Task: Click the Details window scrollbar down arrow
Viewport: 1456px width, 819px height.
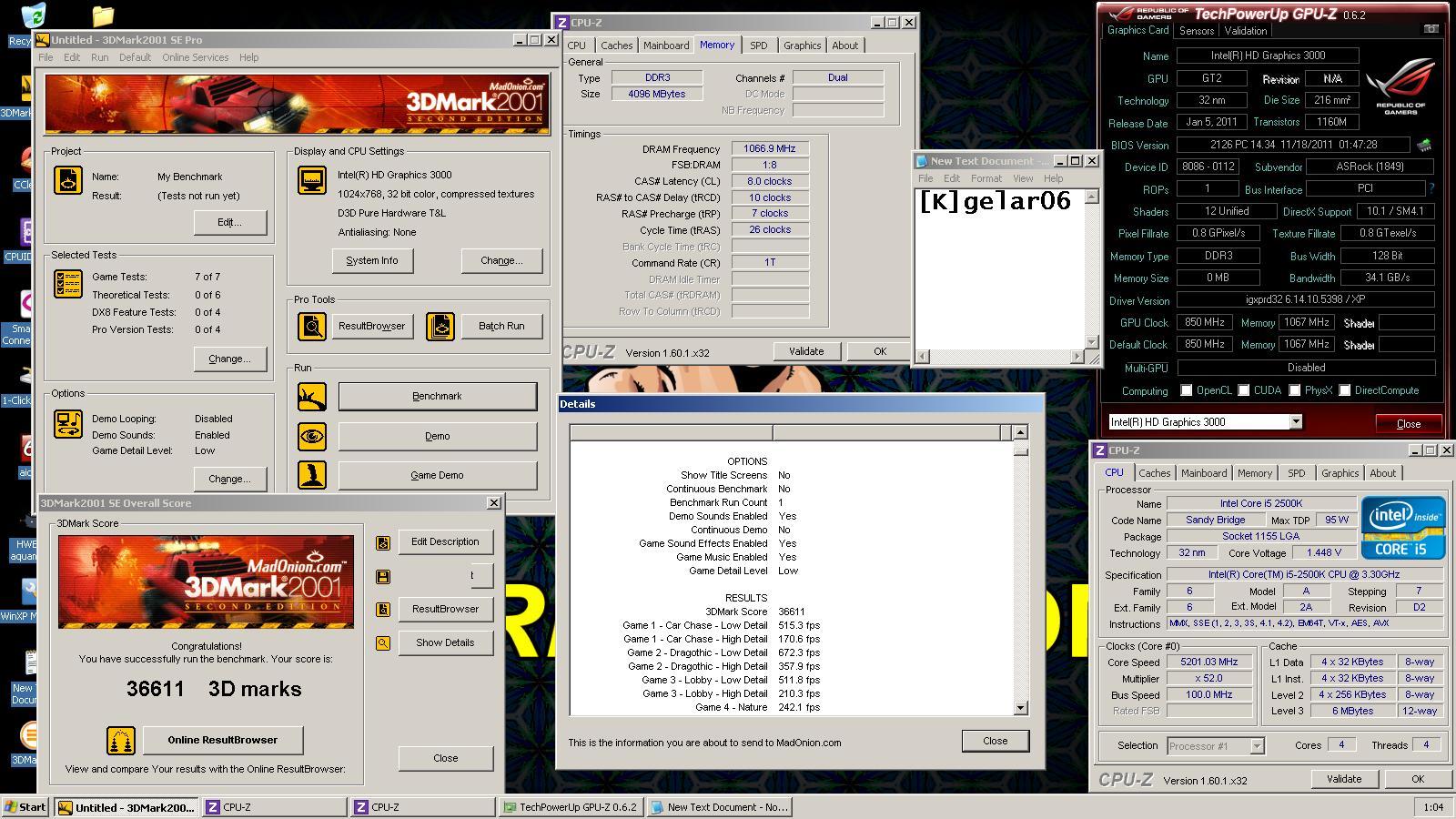Action: (1020, 708)
